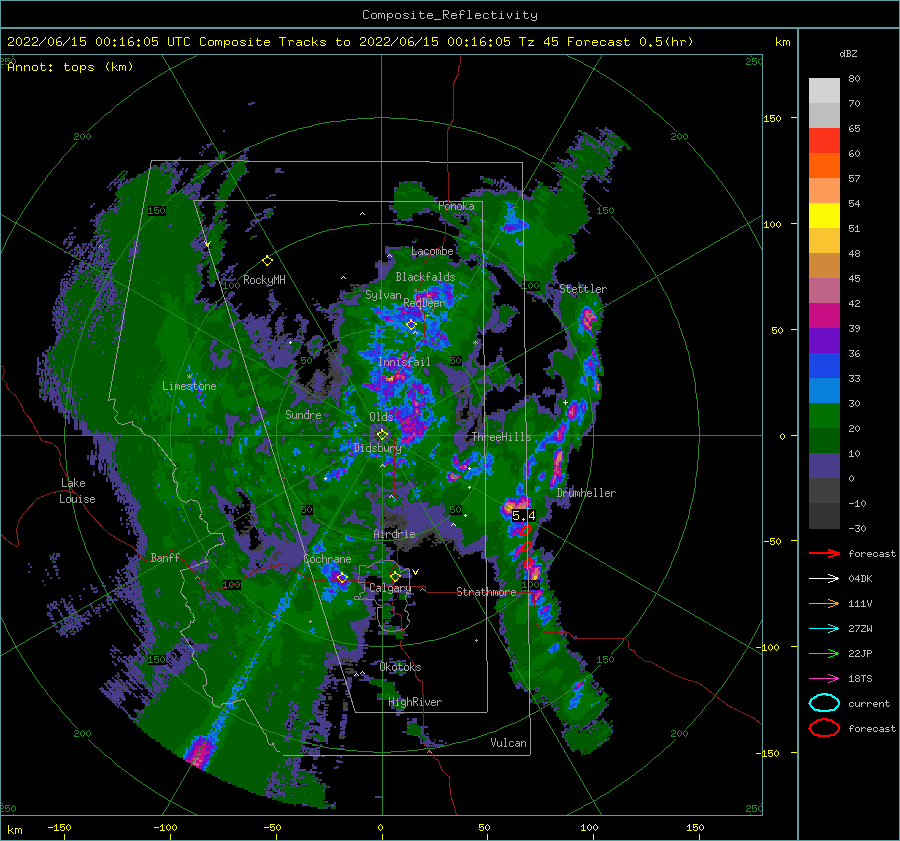Select the Ponoka city label

pyautogui.click(x=456, y=206)
